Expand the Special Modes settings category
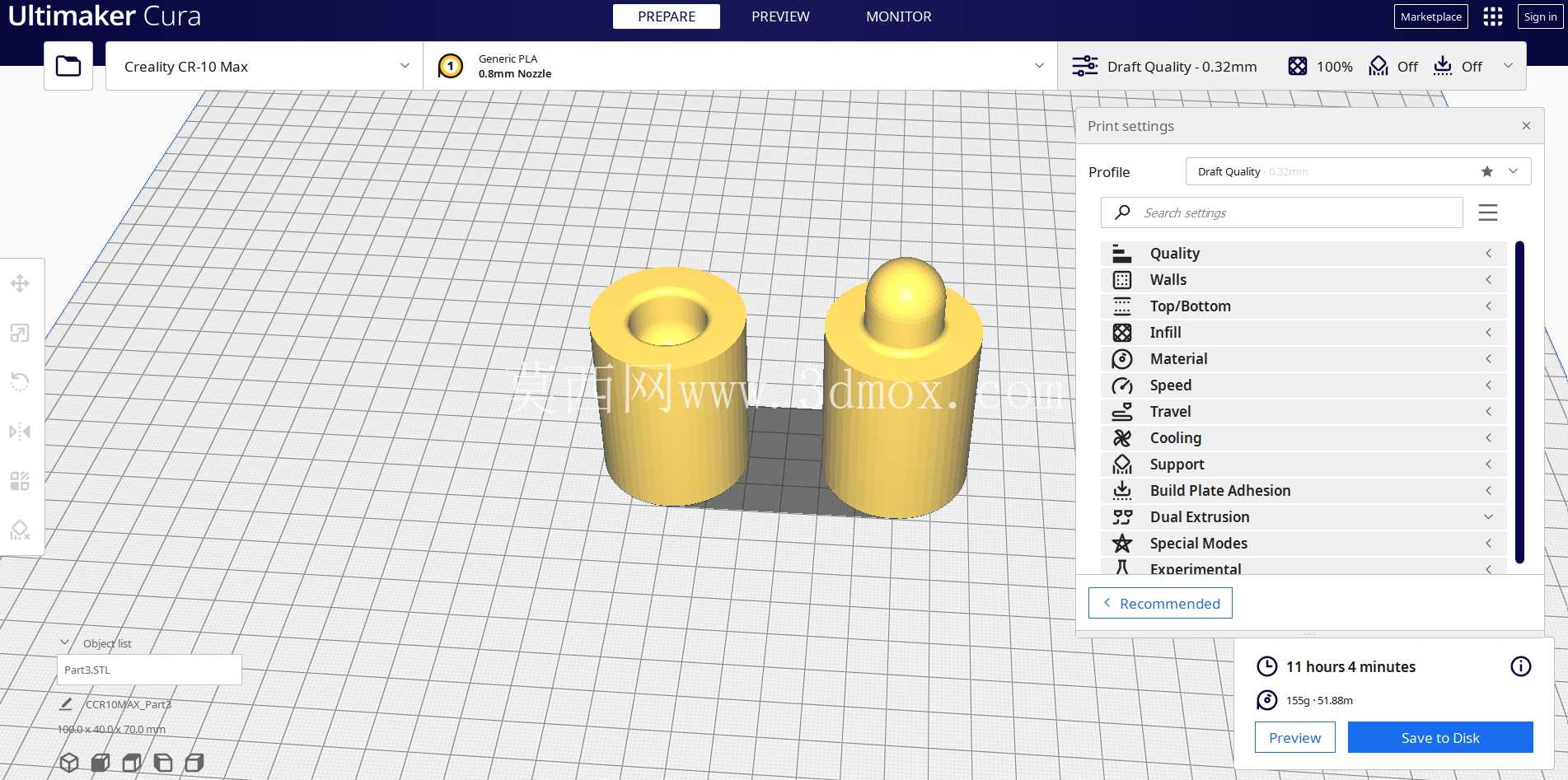Screen dimensions: 1568x780 [1304, 544]
